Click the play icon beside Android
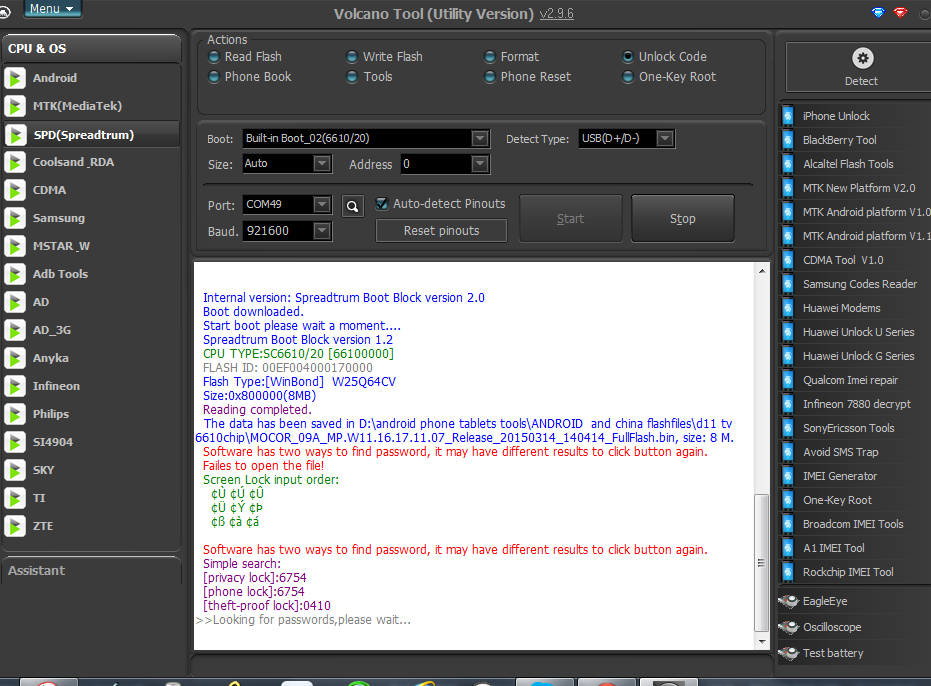This screenshot has height=686, width=931. pos(15,78)
